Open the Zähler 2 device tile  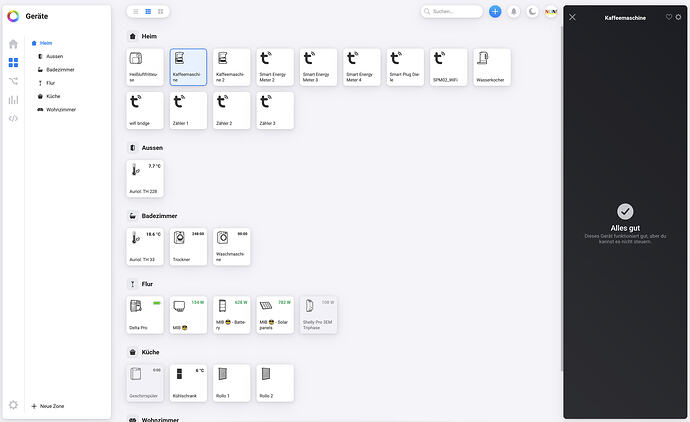(x=231, y=110)
